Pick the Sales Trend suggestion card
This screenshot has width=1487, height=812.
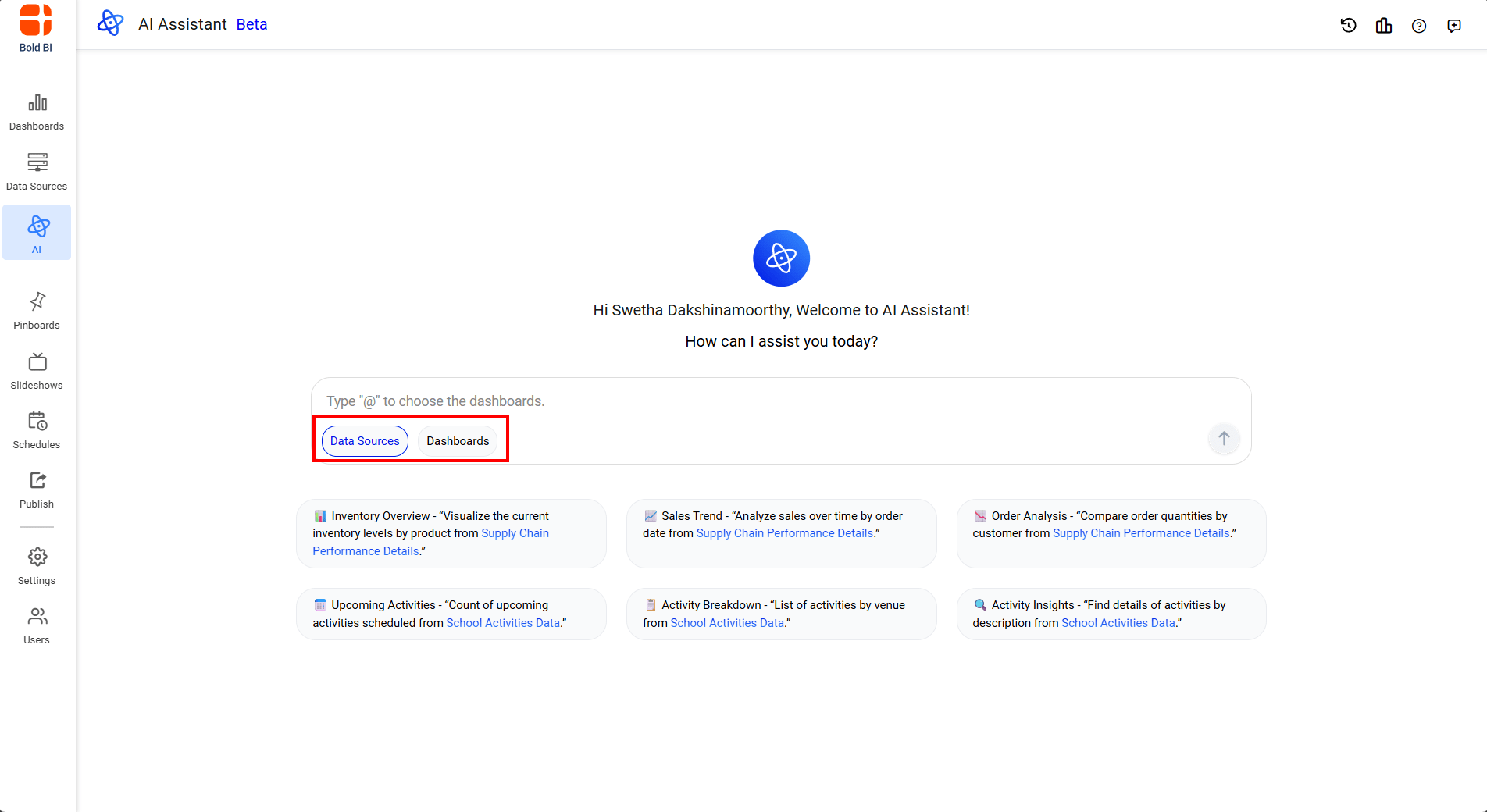coord(781,533)
